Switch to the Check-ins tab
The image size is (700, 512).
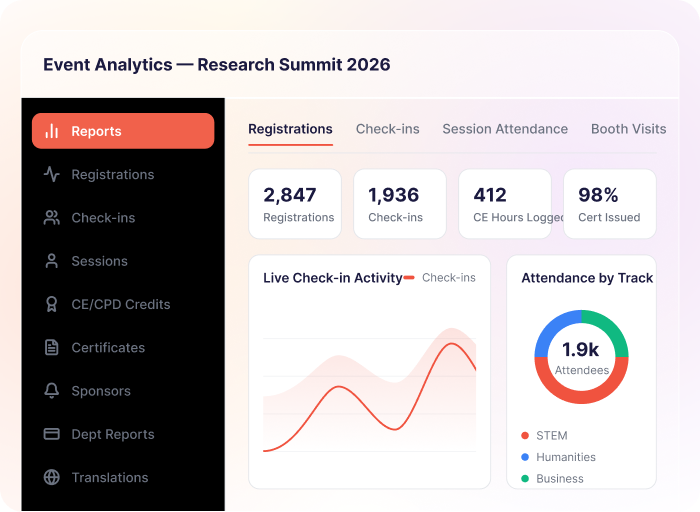click(388, 129)
